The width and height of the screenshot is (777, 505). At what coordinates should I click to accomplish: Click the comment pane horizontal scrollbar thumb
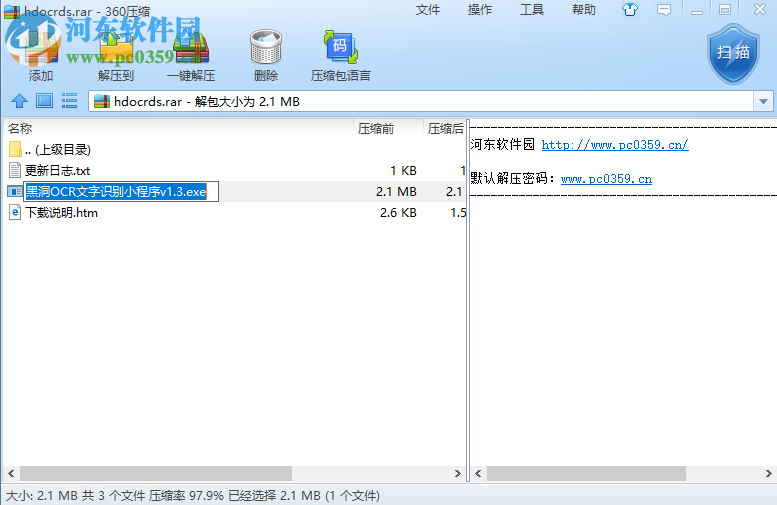(586, 473)
